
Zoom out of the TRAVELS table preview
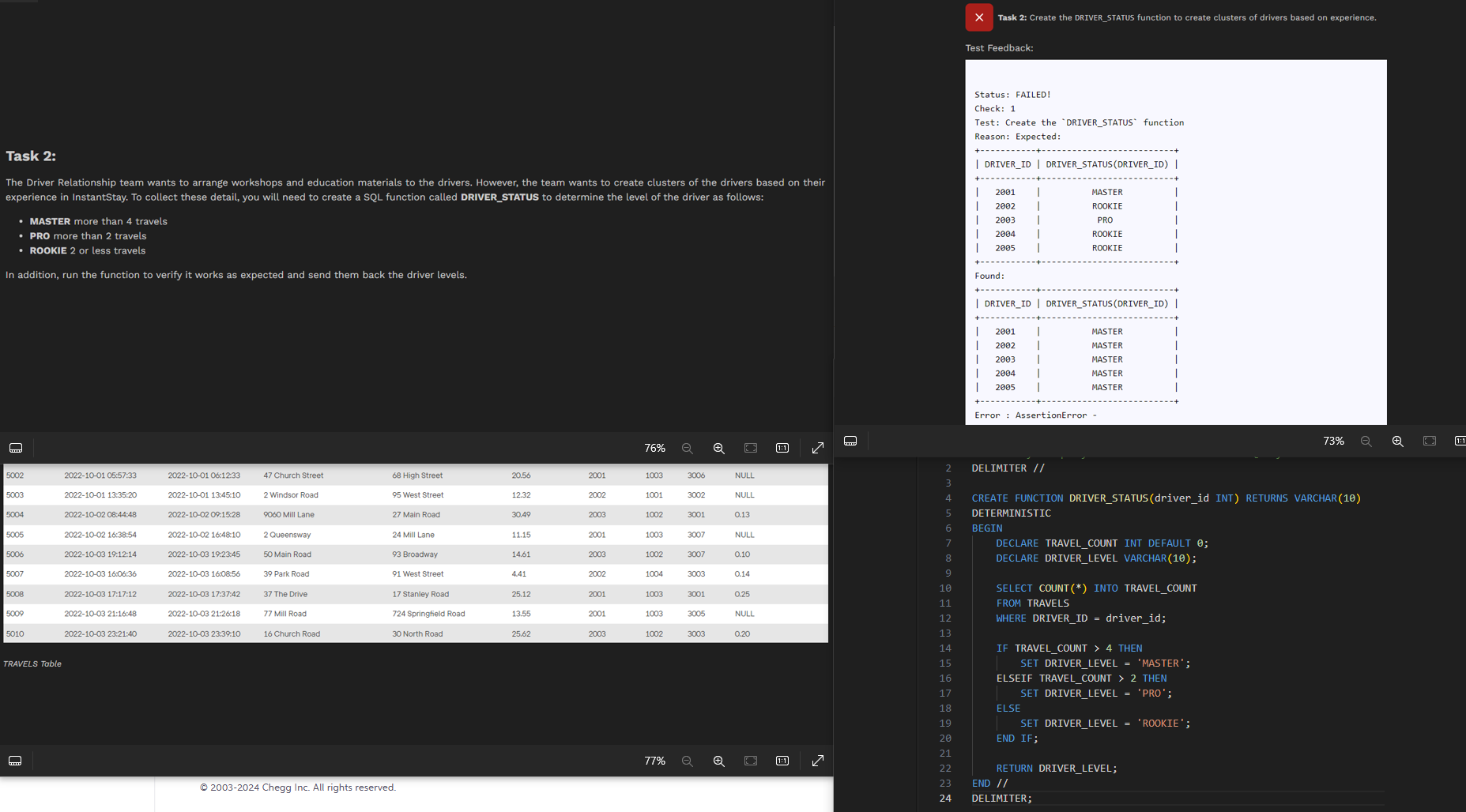coord(688,448)
